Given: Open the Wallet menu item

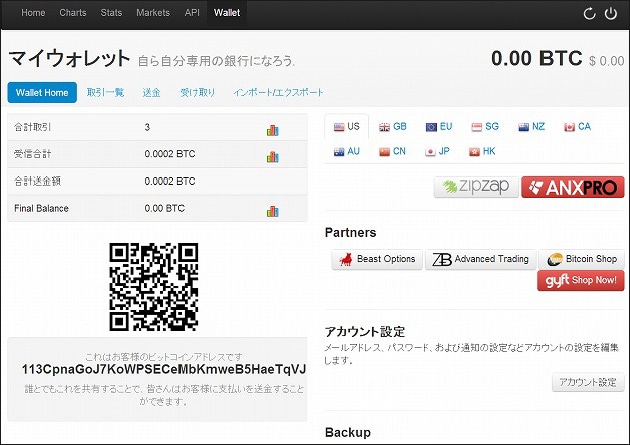Looking at the screenshot, I should click(227, 13).
